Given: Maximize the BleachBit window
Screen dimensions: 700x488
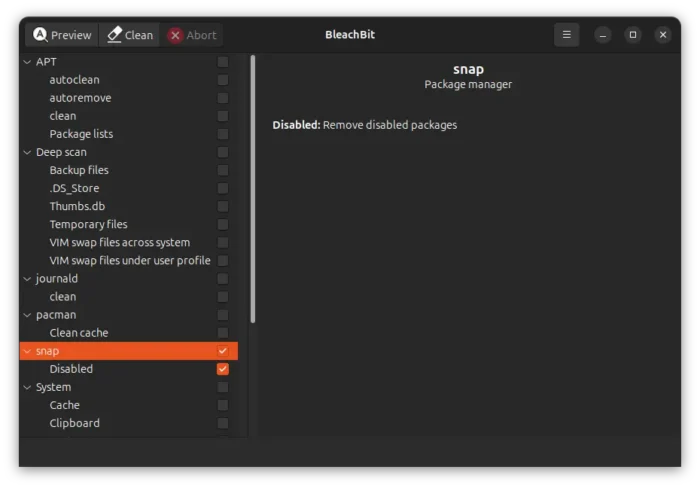Looking at the screenshot, I should point(633,35).
